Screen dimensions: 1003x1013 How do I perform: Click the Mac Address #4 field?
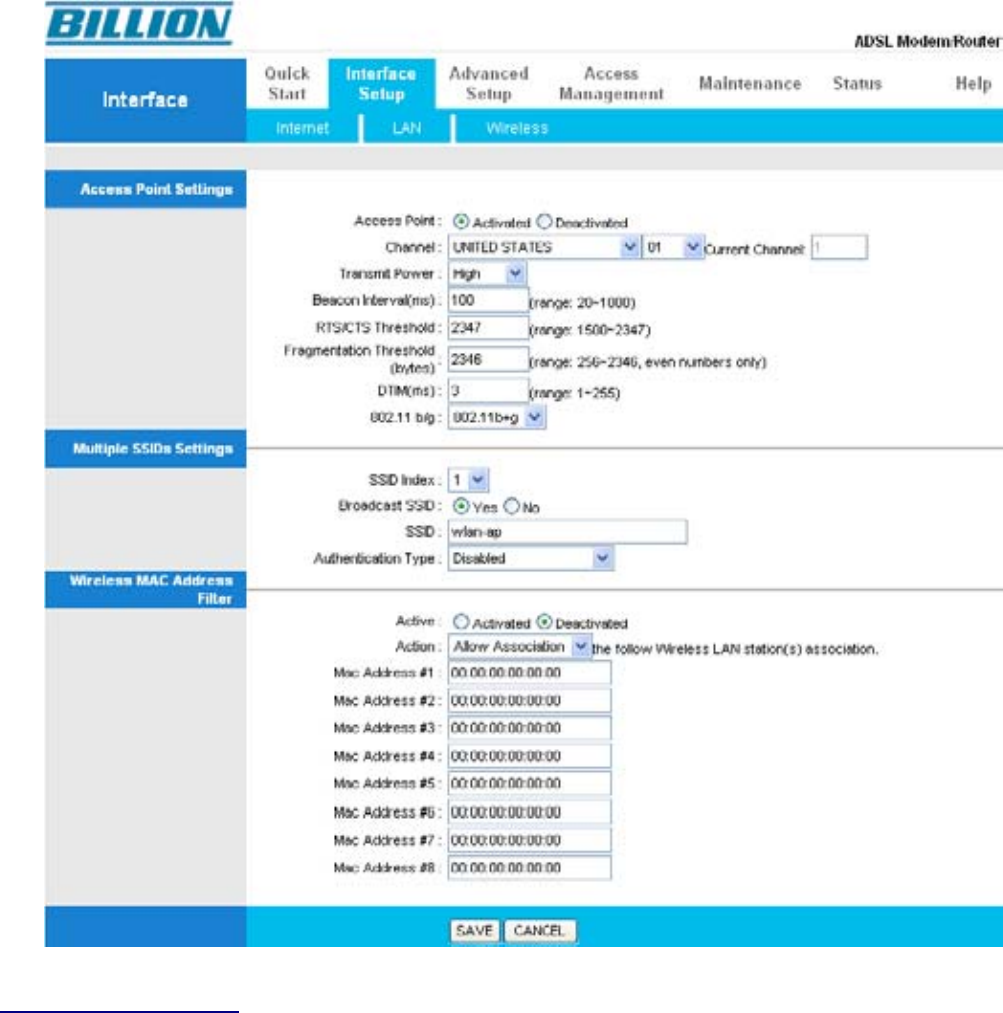point(530,756)
